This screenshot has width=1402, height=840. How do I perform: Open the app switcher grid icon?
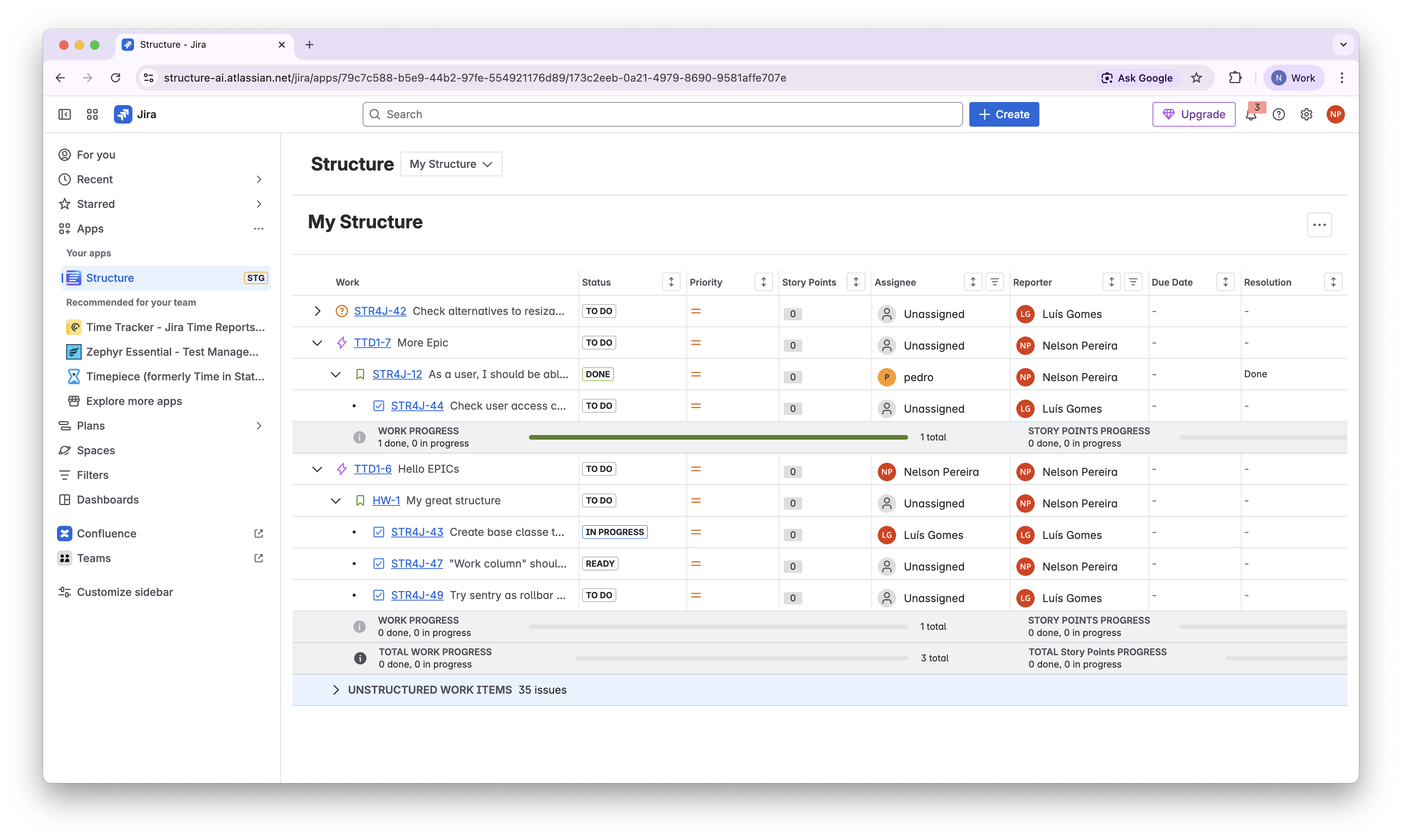click(92, 115)
